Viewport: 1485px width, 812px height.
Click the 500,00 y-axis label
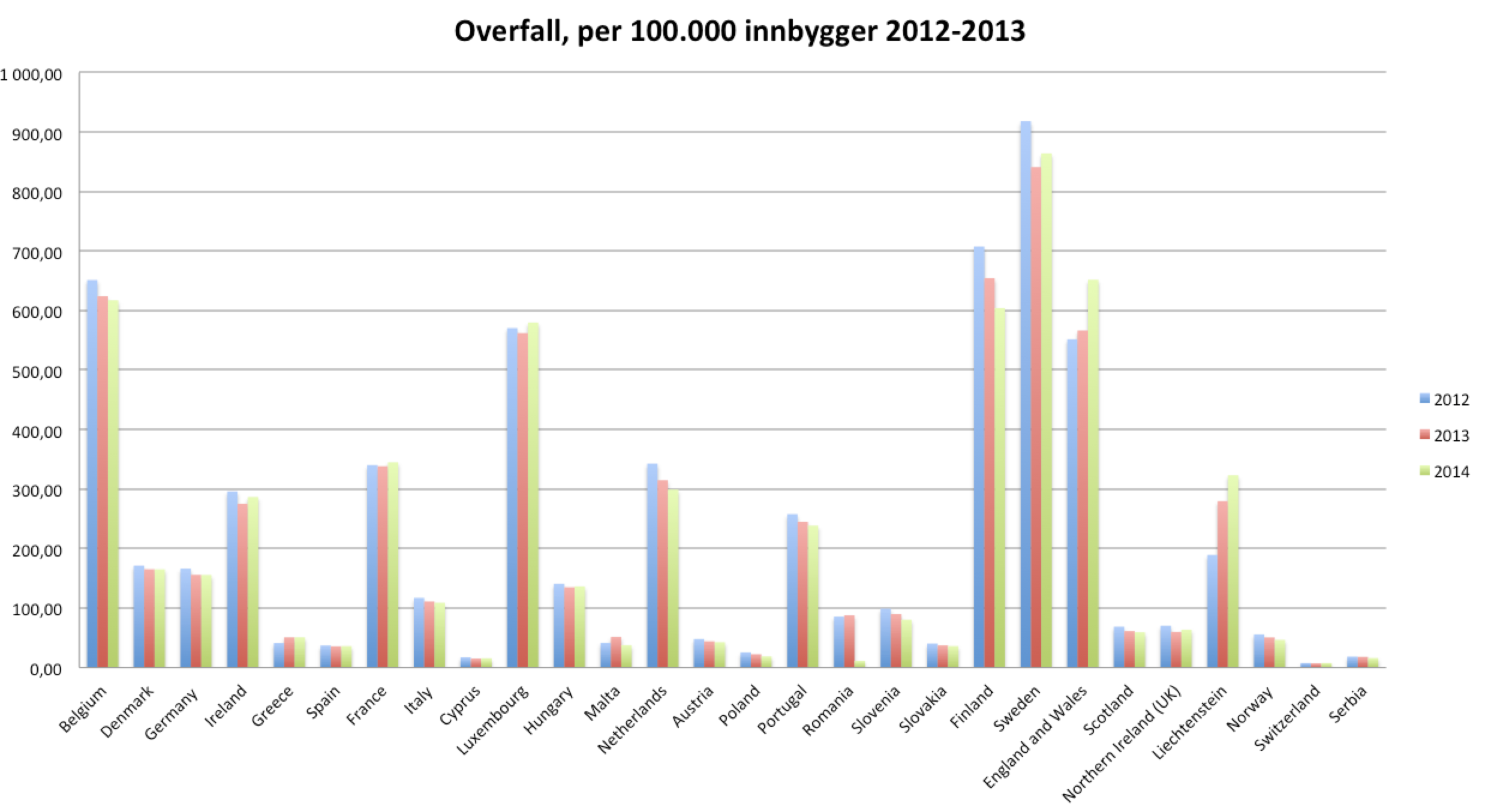(x=36, y=372)
